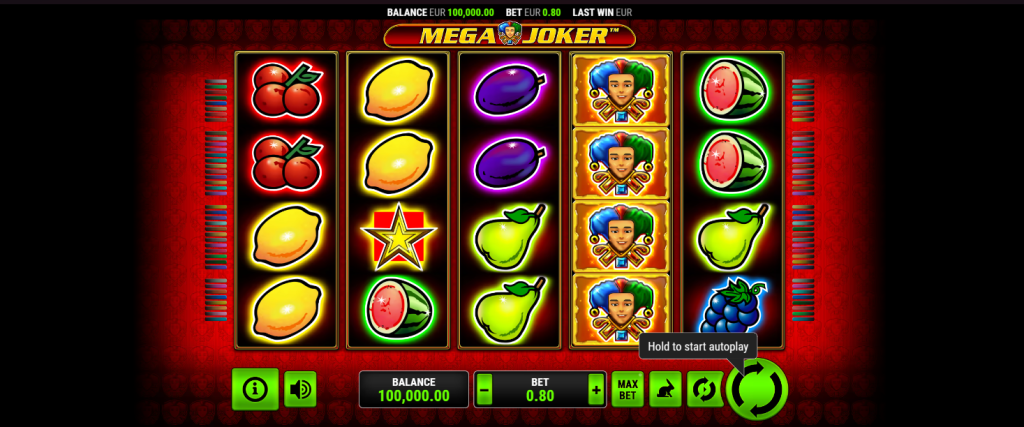1024x427 pixels.
Task: Select the left payline indicator strip
Action: click(216, 200)
